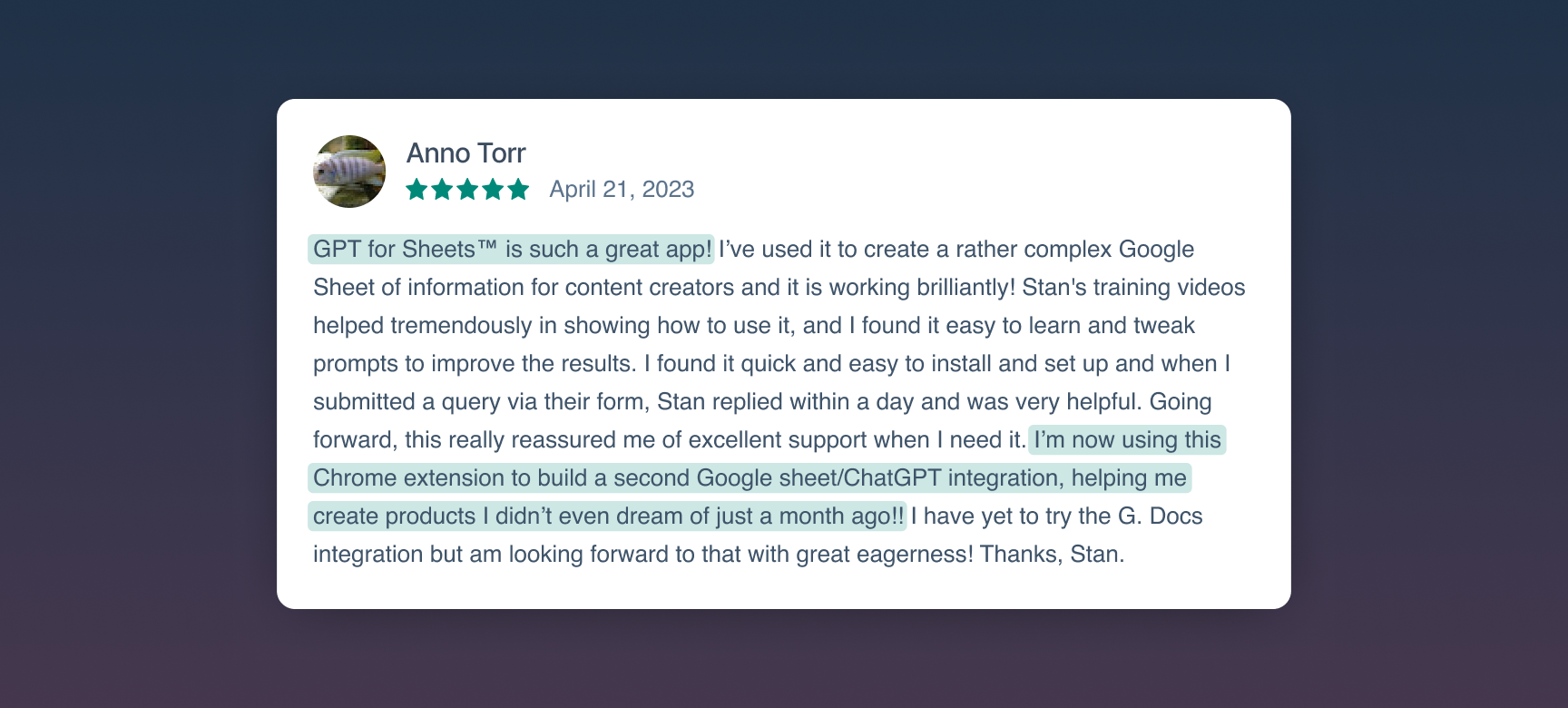Click the highlighted phrase 'I'm now using this'
The image size is (1568, 708).
(x=1127, y=439)
